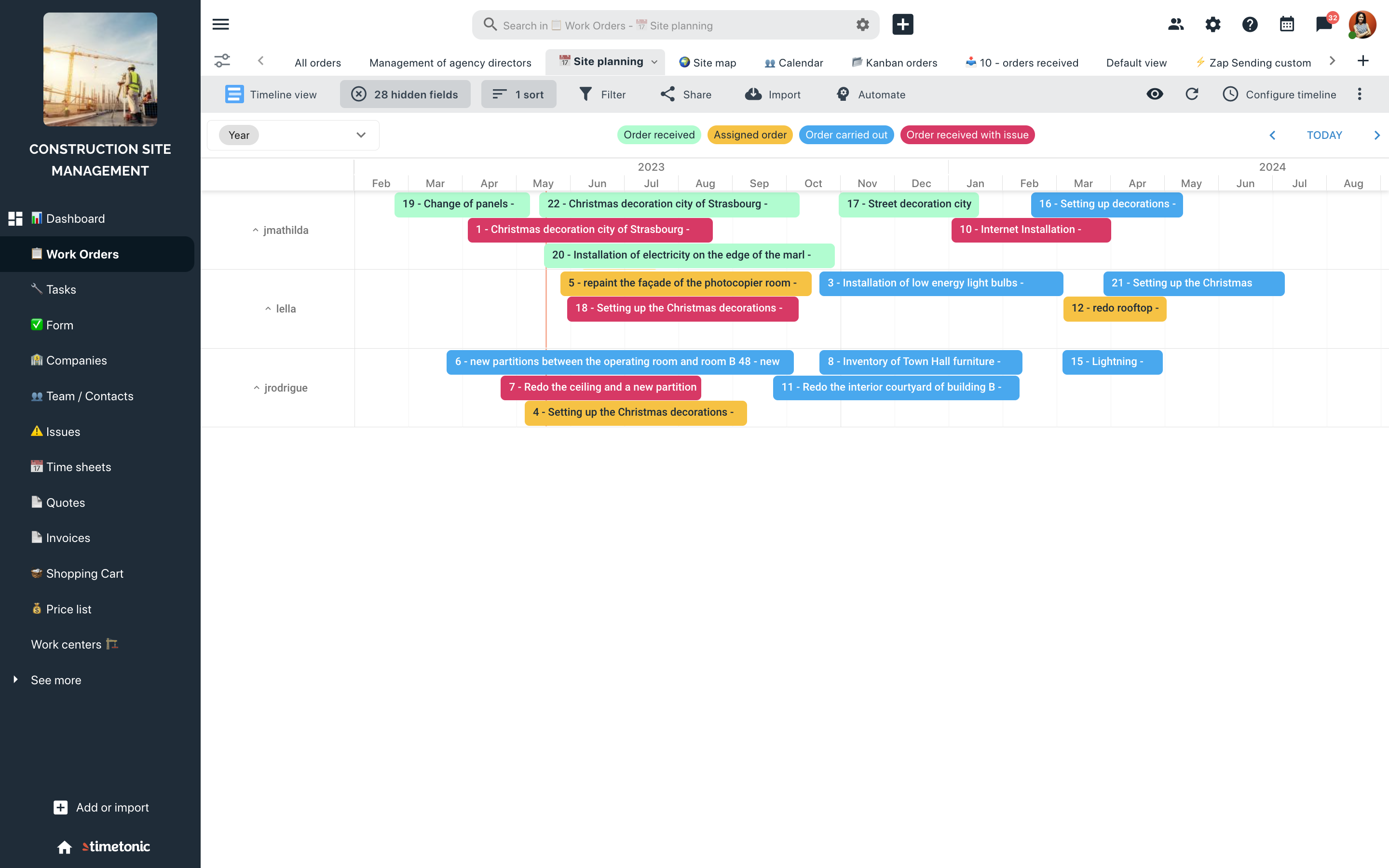Open order 19 - Change of panels bar
This screenshot has width=1389, height=868.
(x=462, y=204)
